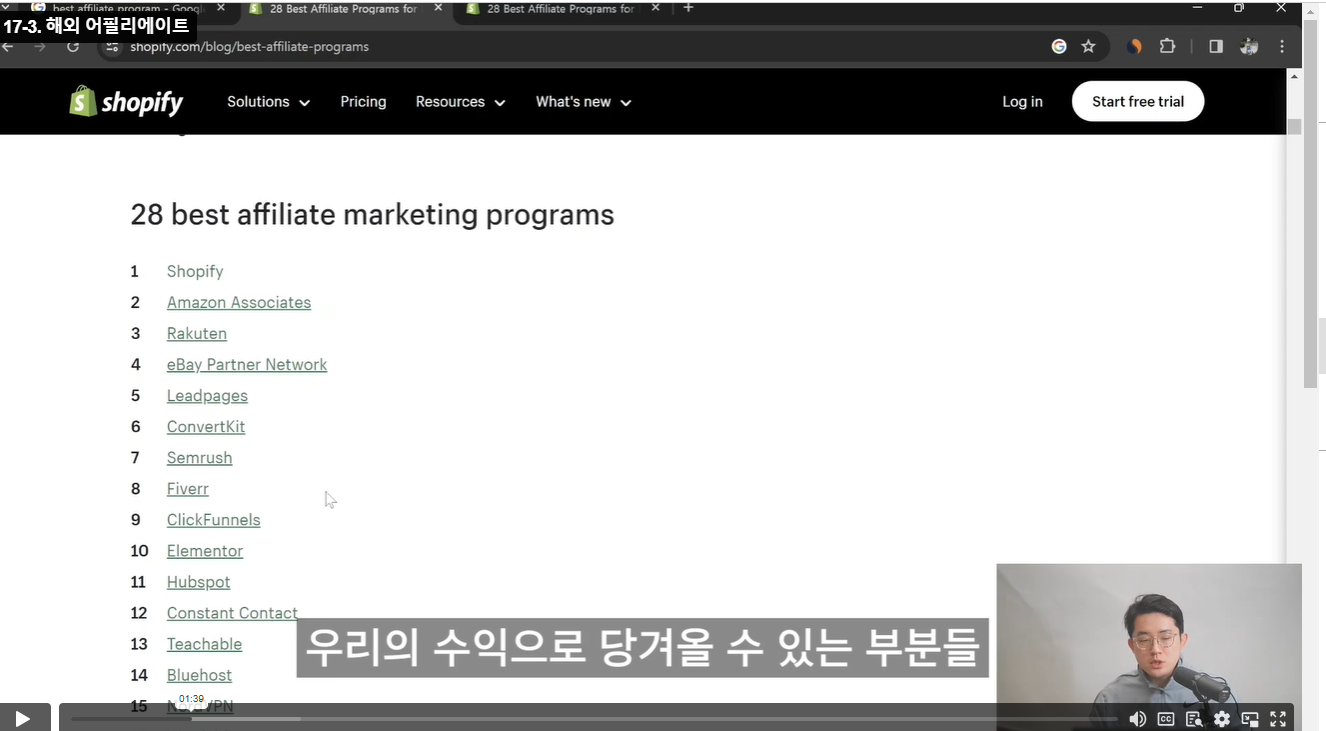Click the Start free trial button
1326x731 pixels.
coord(1137,102)
